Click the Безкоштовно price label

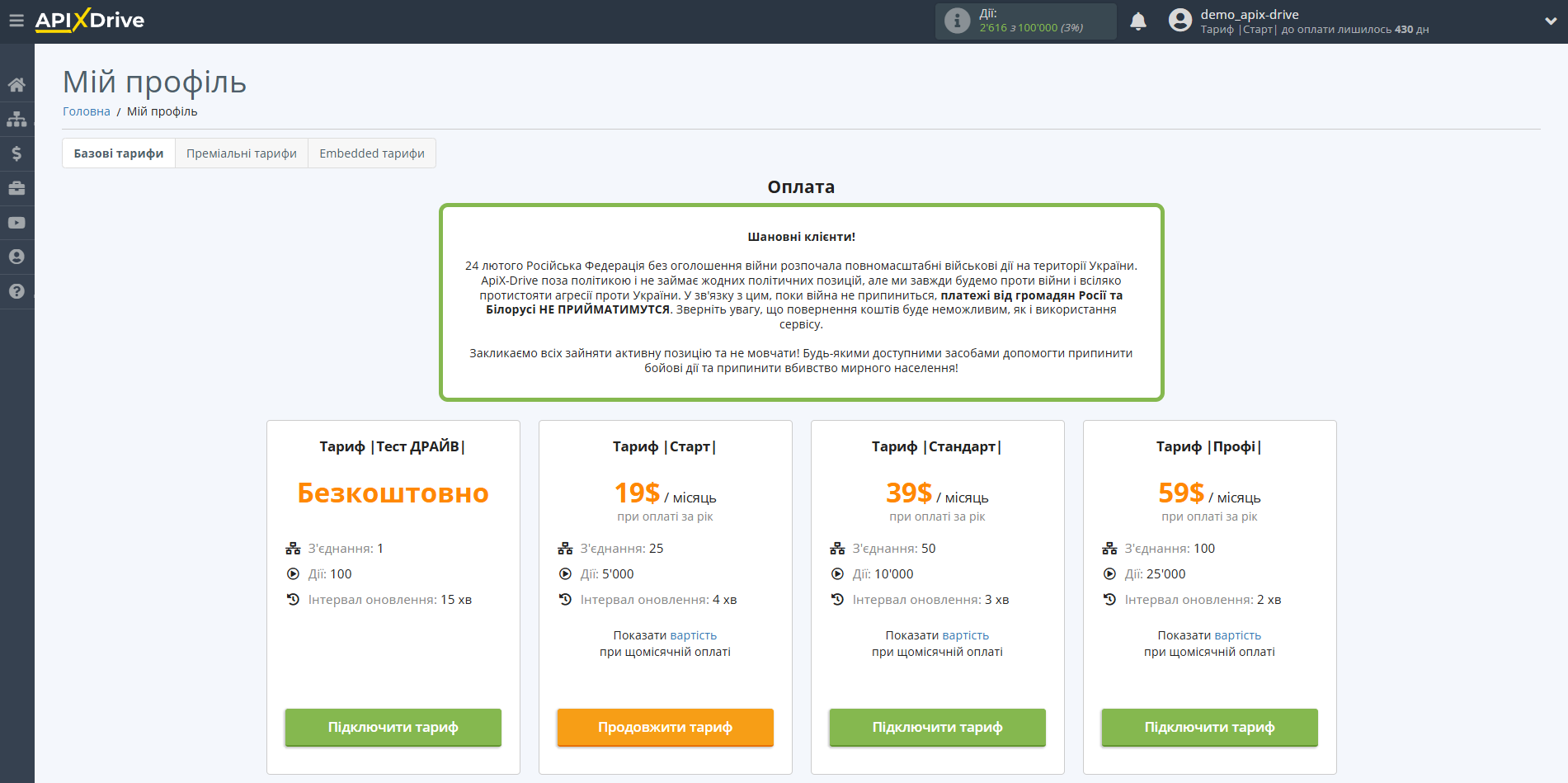tap(393, 493)
